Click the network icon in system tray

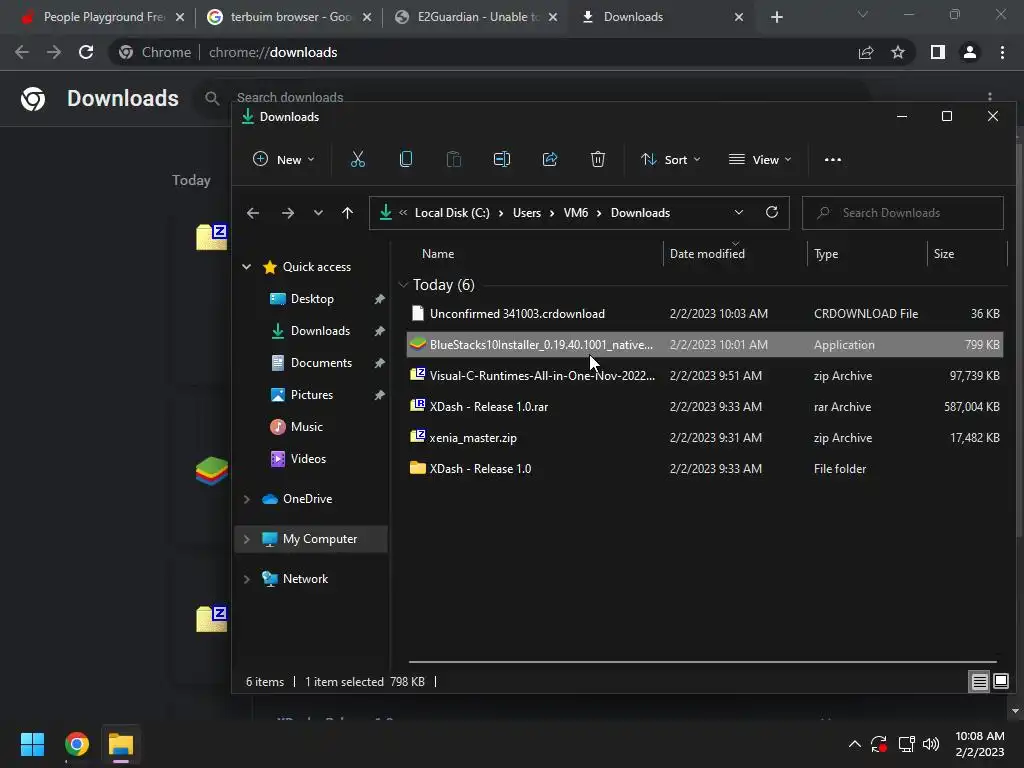click(906, 744)
